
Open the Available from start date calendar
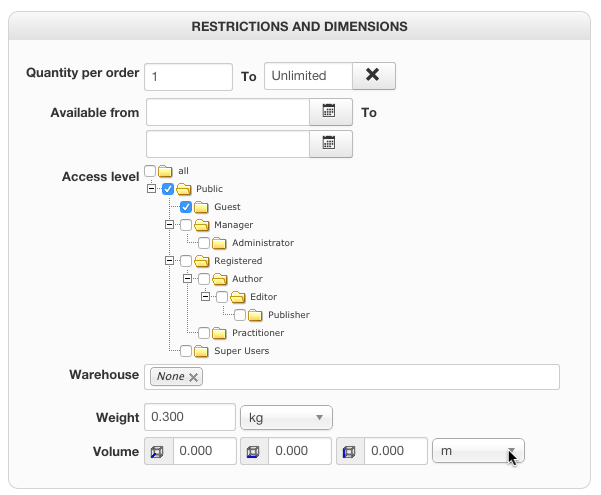tap(330, 112)
